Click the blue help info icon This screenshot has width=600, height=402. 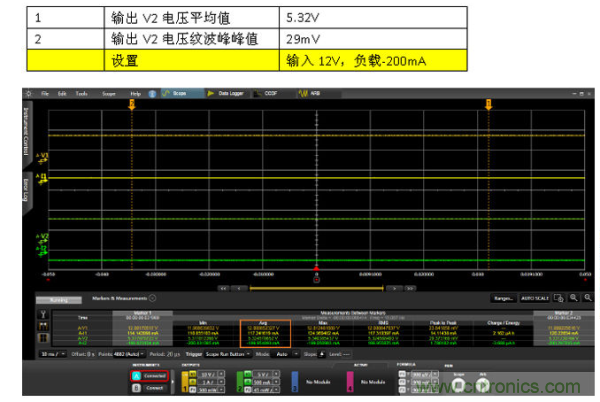[152, 92]
